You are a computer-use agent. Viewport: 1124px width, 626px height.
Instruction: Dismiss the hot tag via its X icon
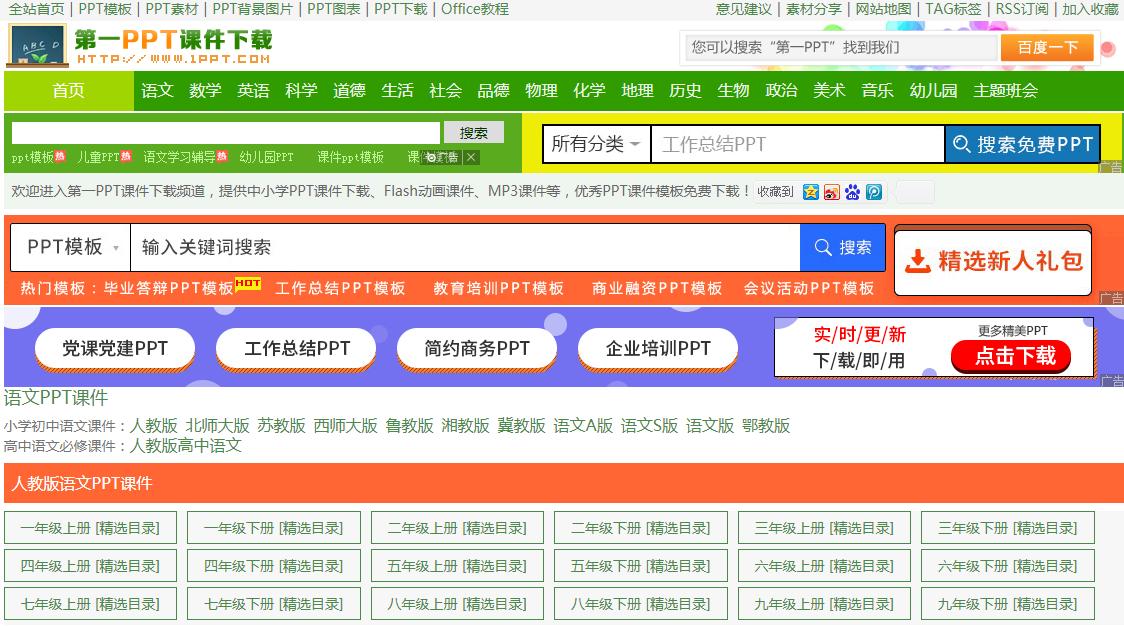(x=470, y=157)
